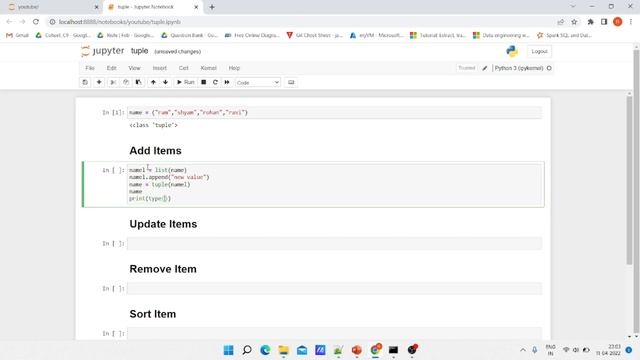The width and height of the screenshot is (640, 360).
Task: Click the save and checkpoint toolbar icon
Action: (85, 82)
